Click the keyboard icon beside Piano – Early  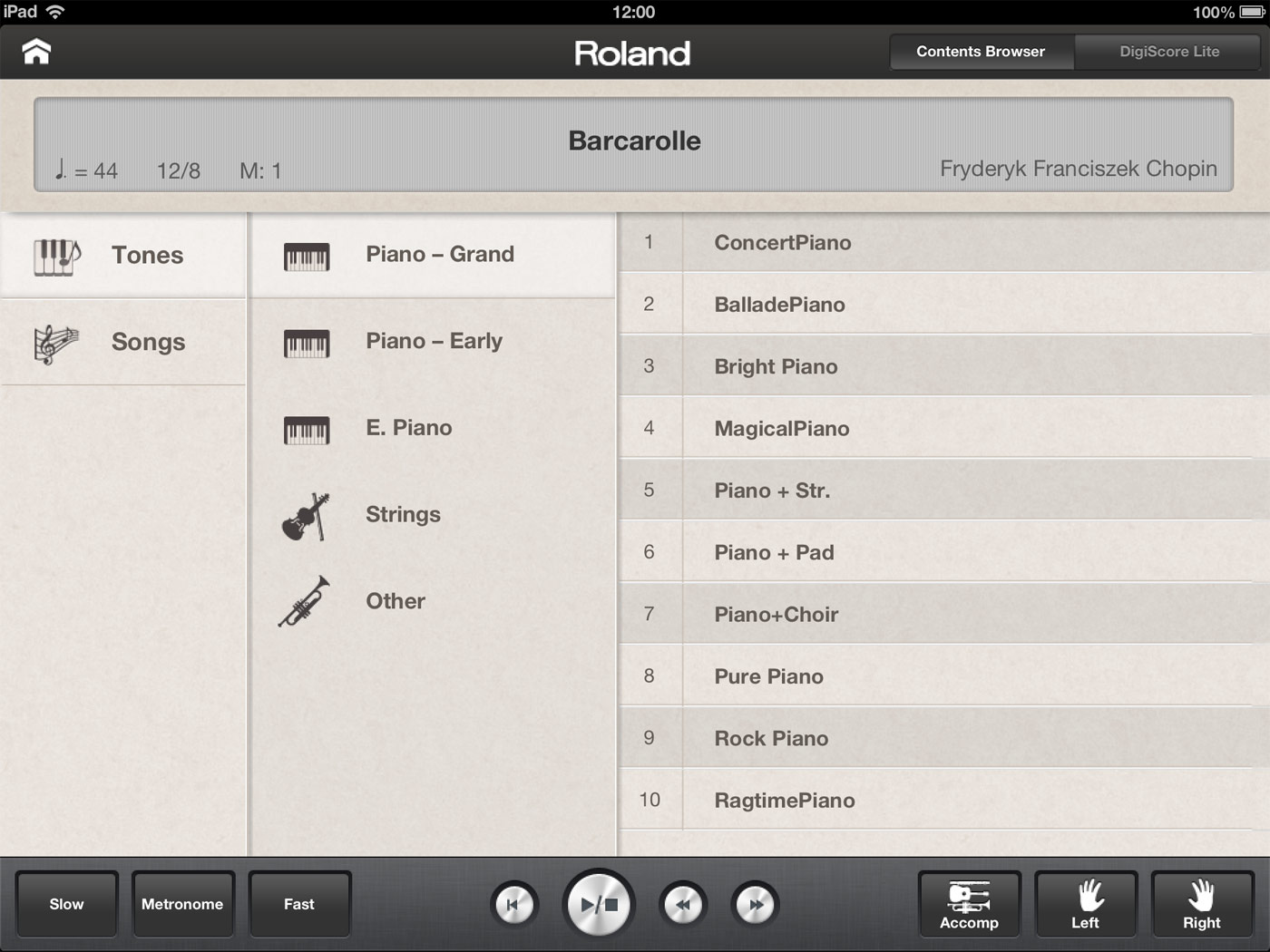pos(307,344)
